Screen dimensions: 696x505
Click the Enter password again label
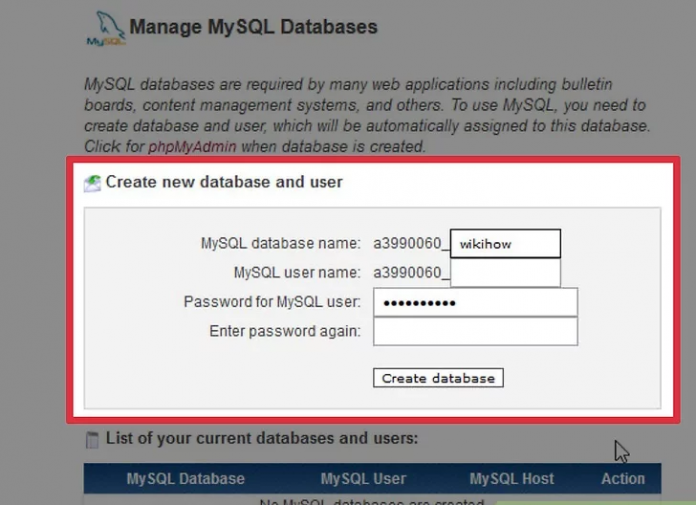(285, 331)
